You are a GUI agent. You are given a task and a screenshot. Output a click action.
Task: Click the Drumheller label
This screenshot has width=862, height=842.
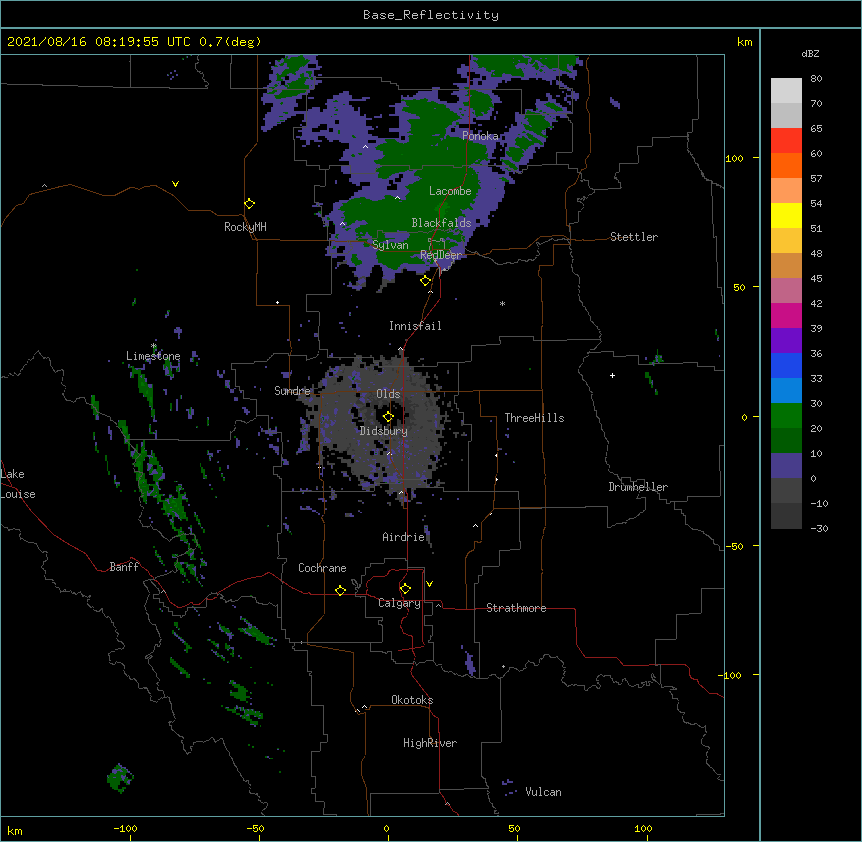tap(638, 487)
